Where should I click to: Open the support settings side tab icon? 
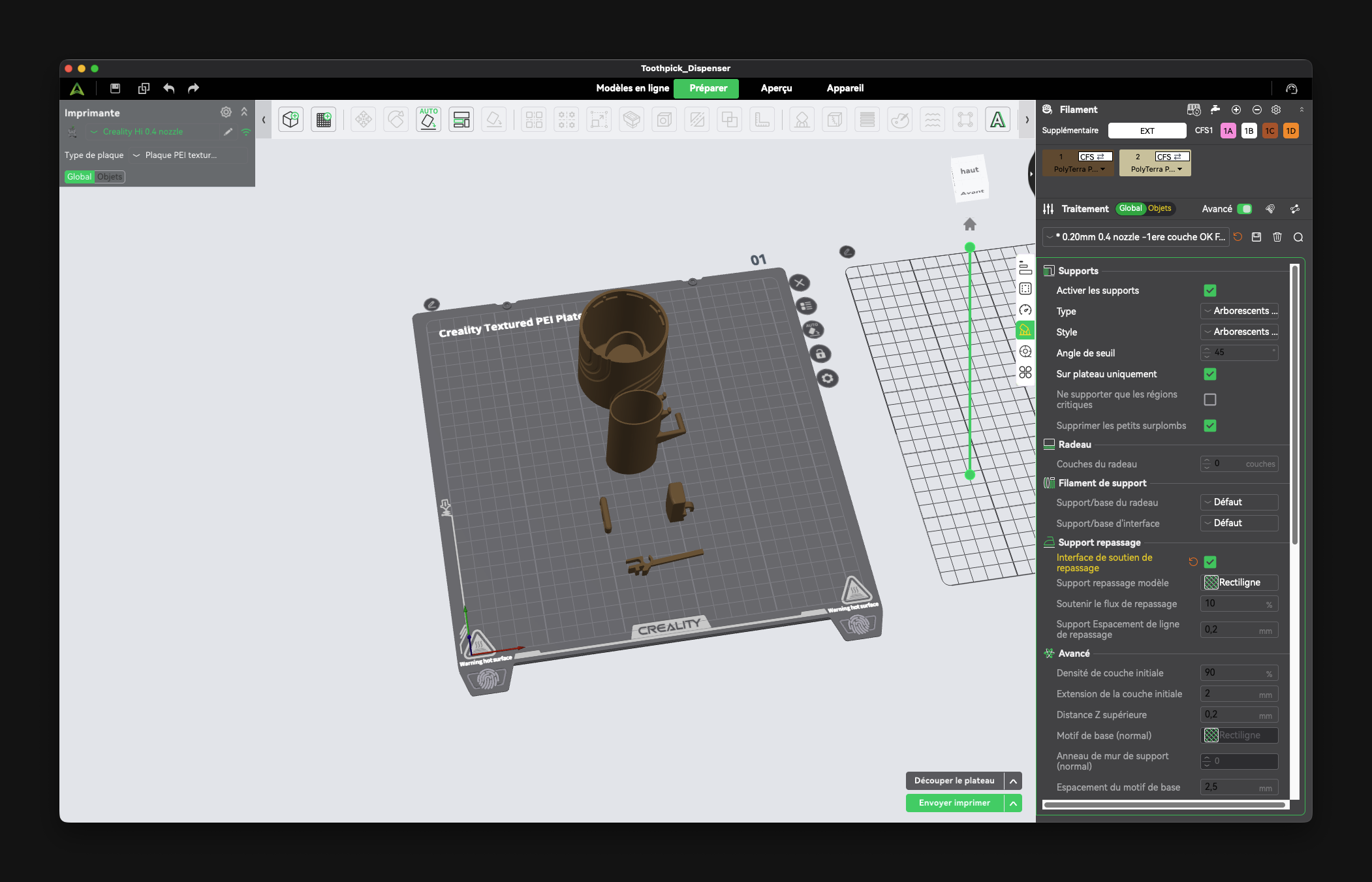click(x=1025, y=330)
